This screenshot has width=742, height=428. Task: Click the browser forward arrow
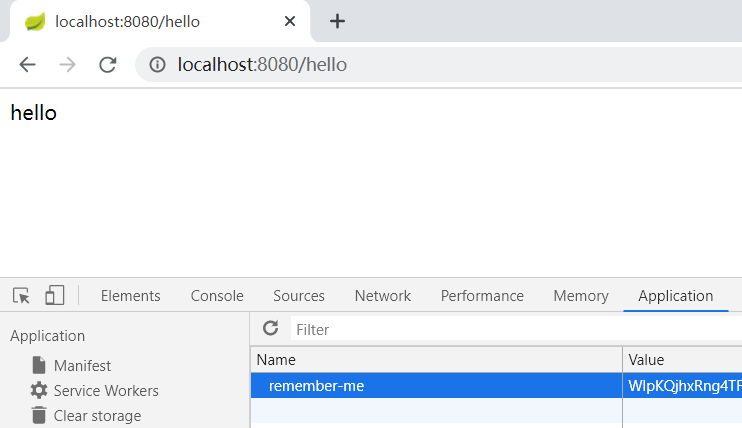[x=67, y=64]
